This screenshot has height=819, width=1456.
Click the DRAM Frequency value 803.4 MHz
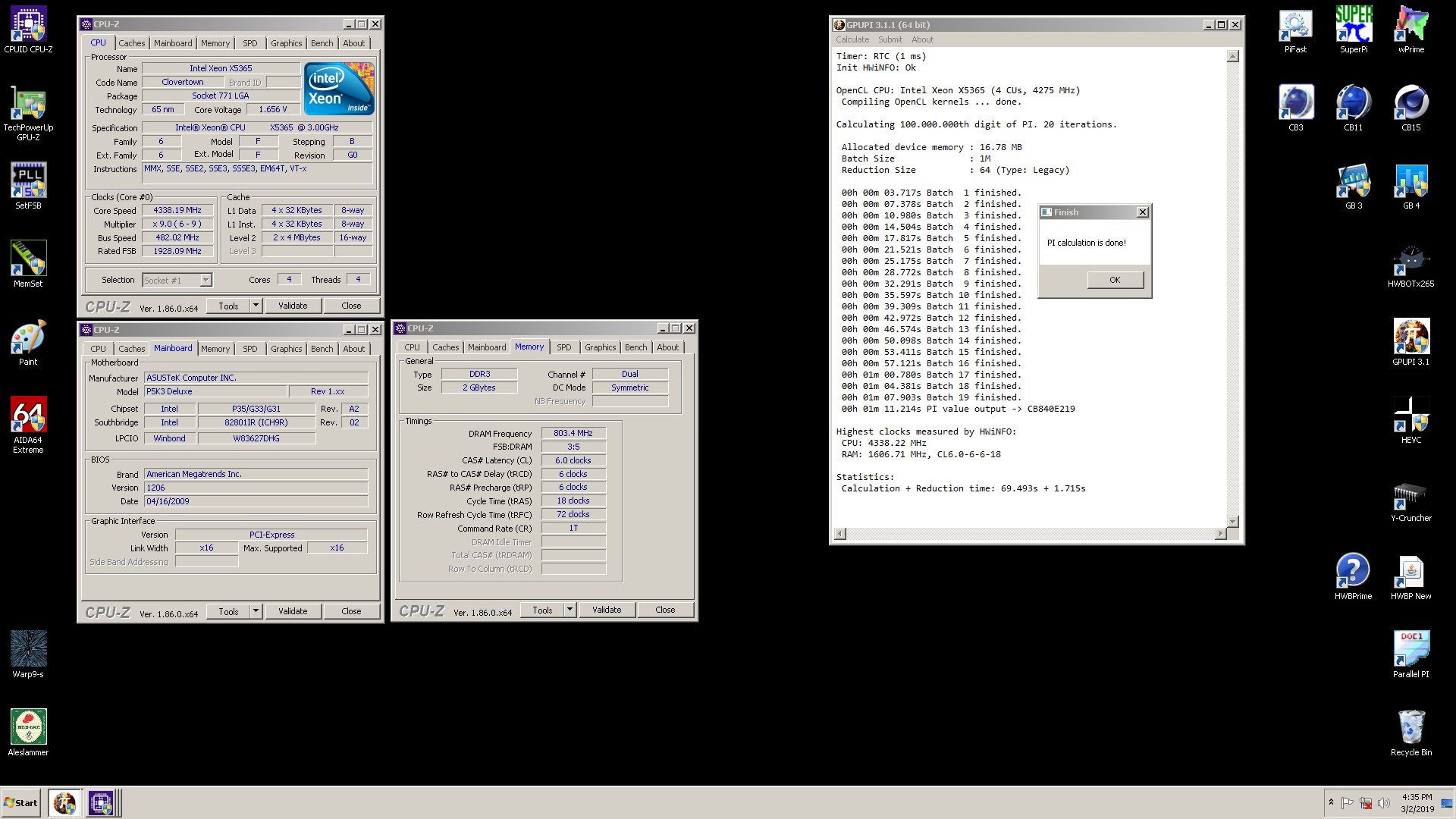coord(573,433)
